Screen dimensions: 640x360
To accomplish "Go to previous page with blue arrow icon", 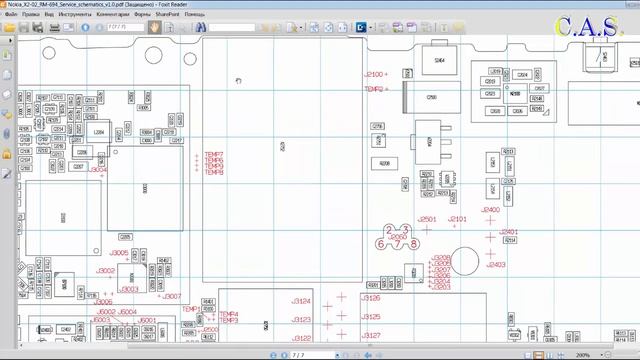I will (85, 27).
